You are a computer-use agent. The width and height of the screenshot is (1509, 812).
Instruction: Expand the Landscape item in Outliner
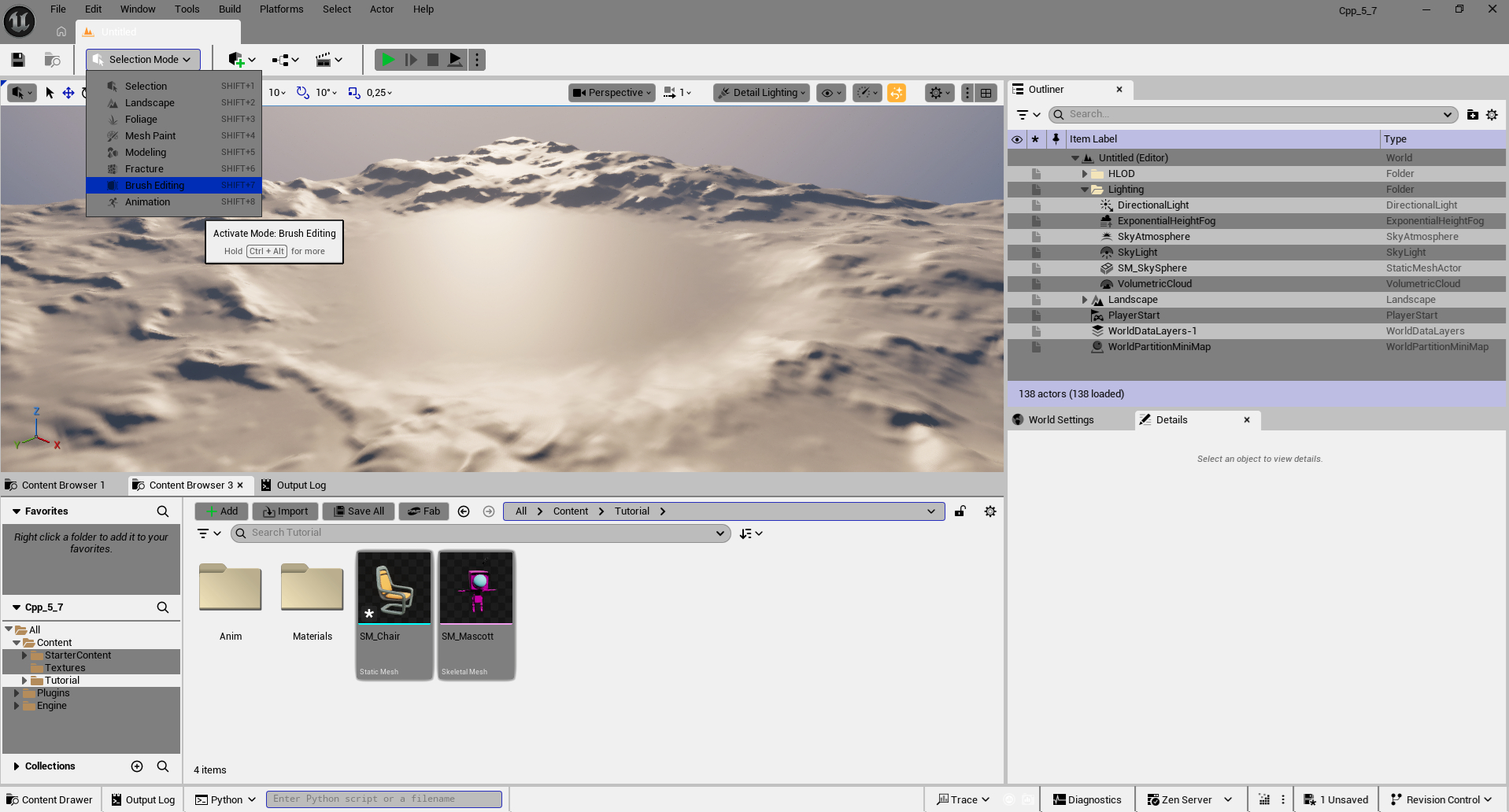(1085, 300)
